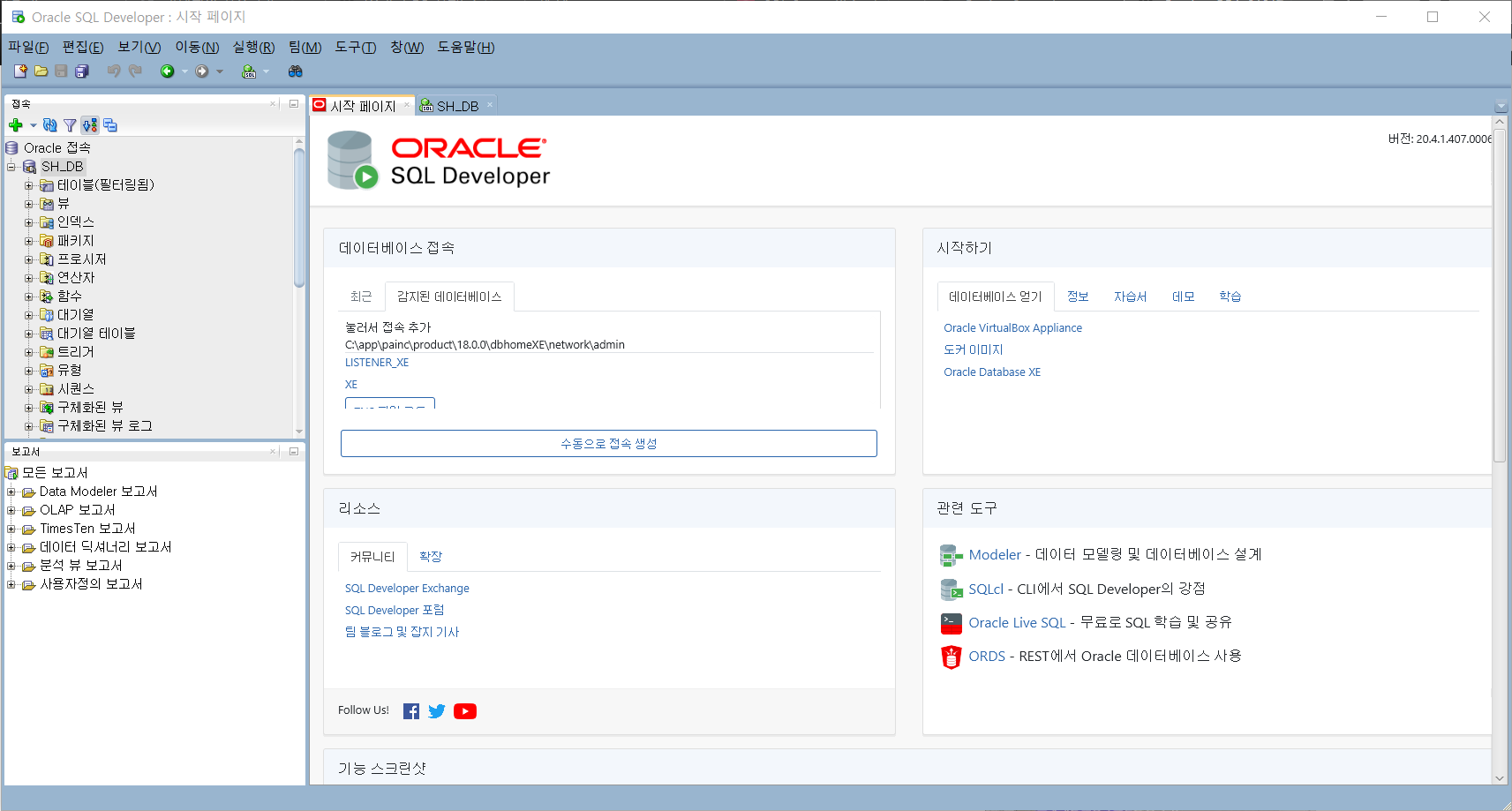Image resolution: width=1512 pixels, height=811 pixels.
Task: Select the 확장 tab under resources
Action: 431,557
